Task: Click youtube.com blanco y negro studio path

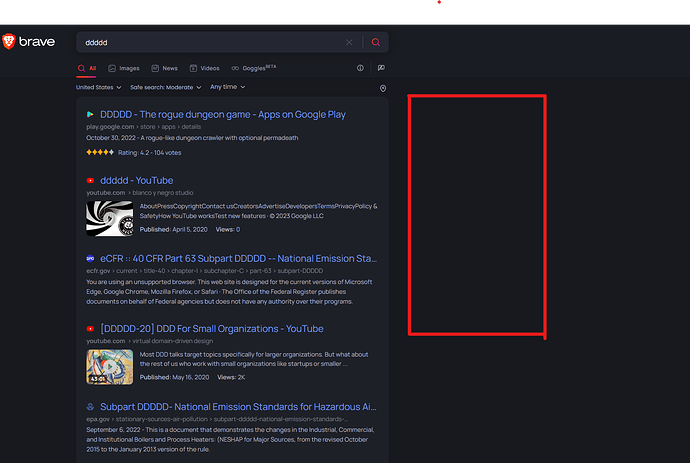Action: point(139,193)
